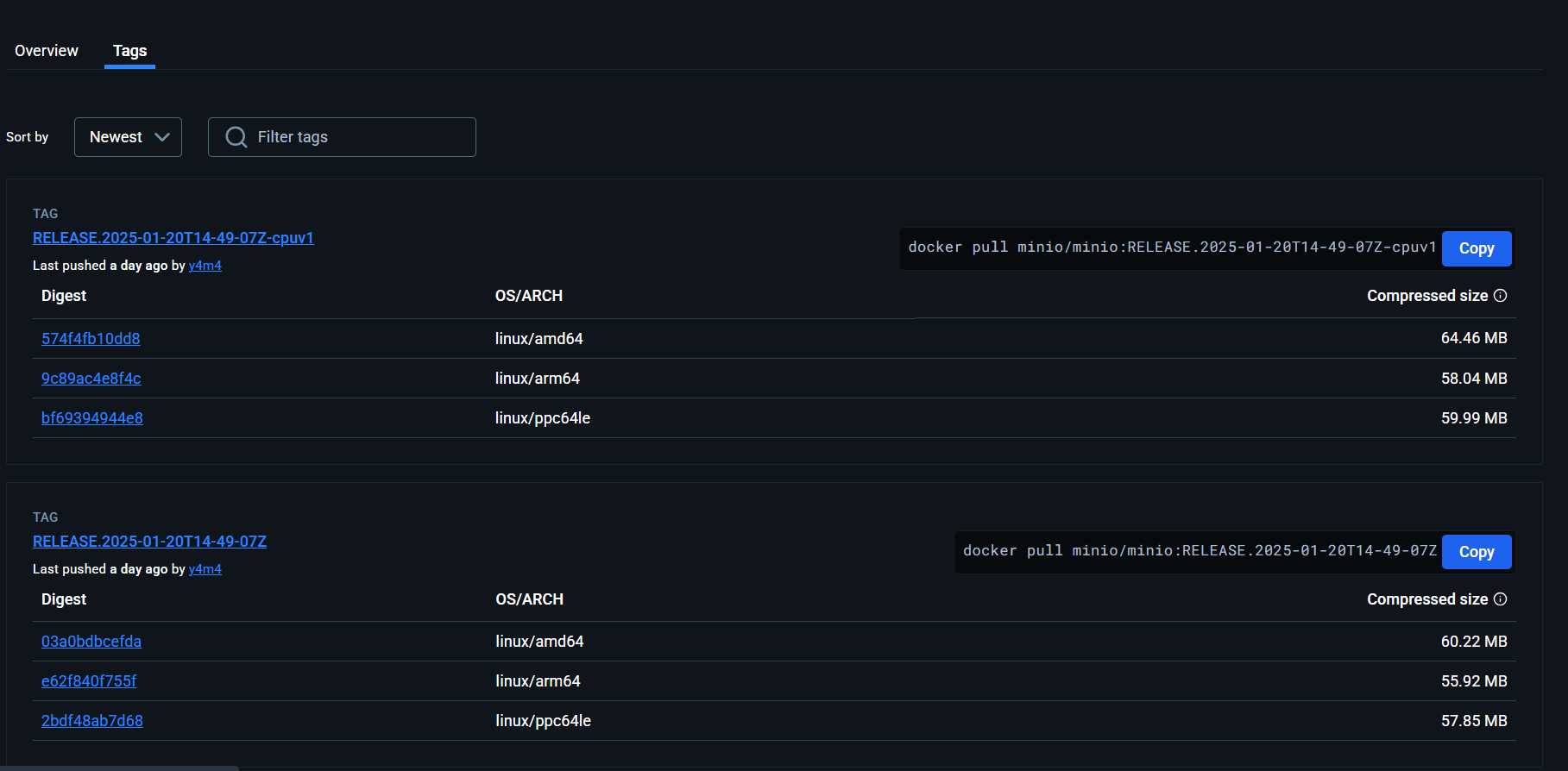Select the cpuv1 docker pull command text
1568x771 pixels.
(x=1172, y=248)
